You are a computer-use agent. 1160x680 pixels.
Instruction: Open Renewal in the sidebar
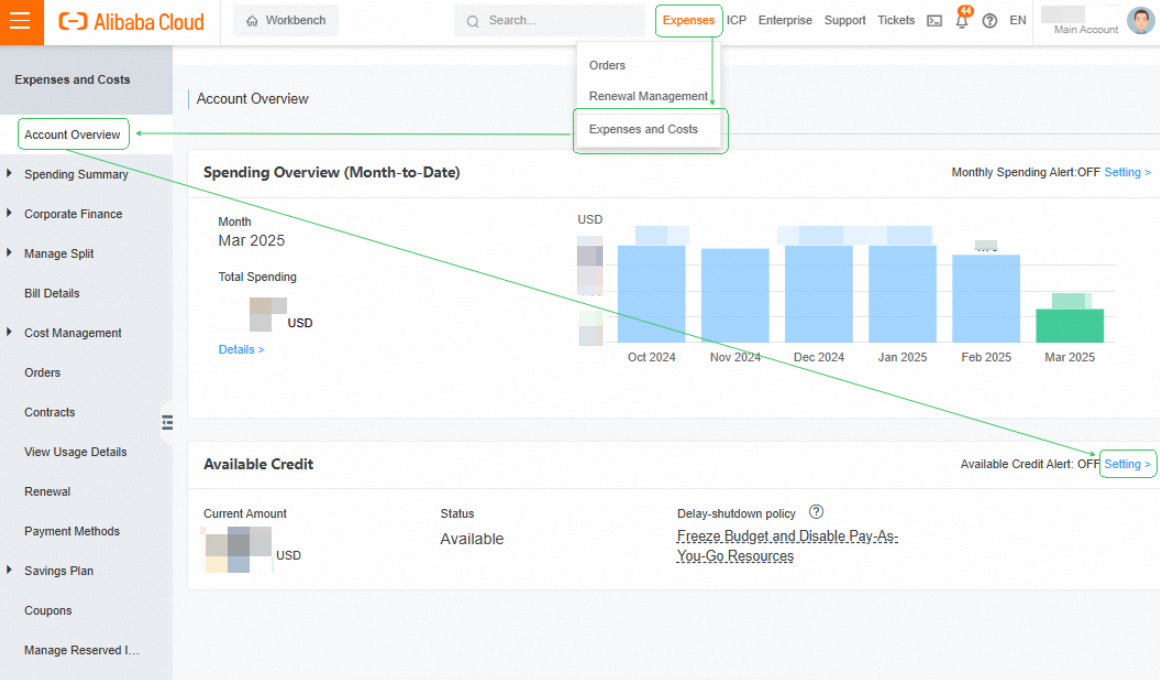pyautogui.click(x=47, y=491)
